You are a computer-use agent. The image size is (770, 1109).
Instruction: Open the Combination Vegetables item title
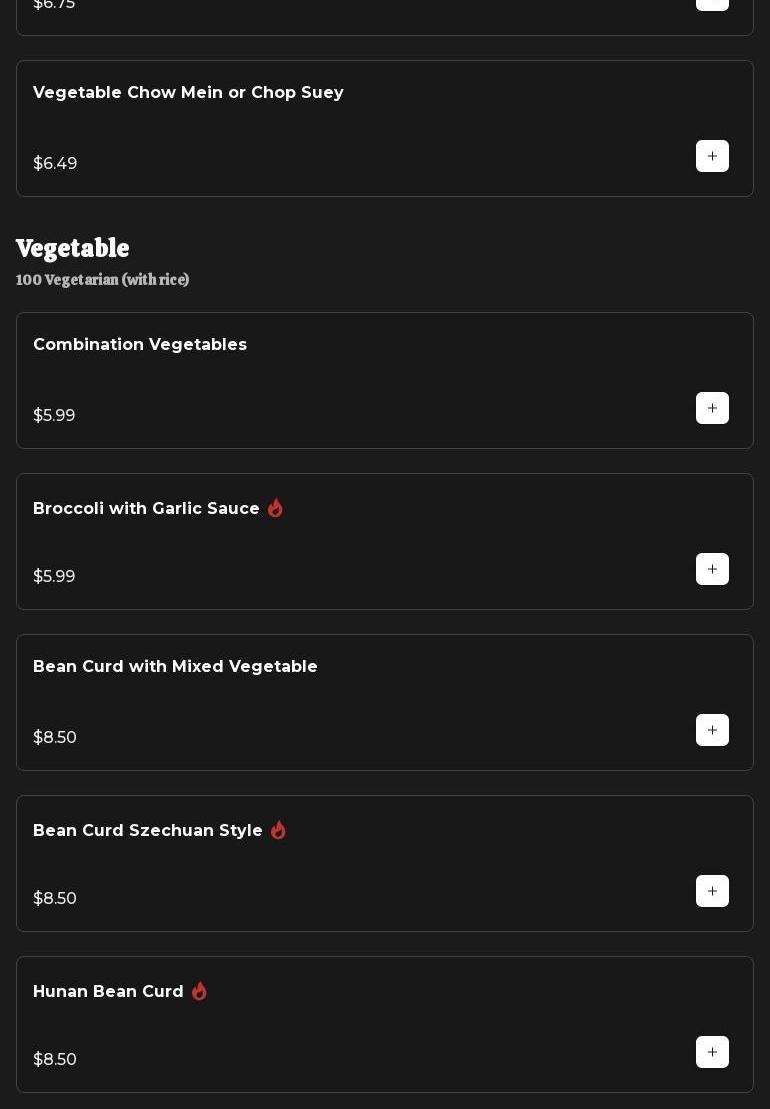click(140, 345)
